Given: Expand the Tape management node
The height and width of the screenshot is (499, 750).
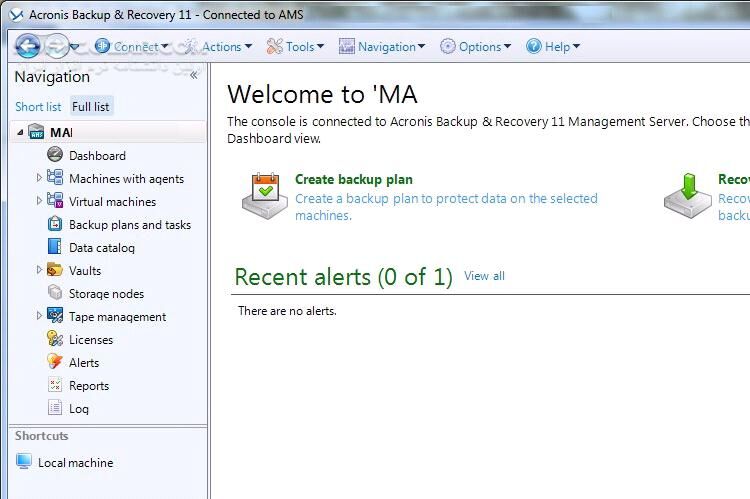Looking at the screenshot, I should coord(40,316).
